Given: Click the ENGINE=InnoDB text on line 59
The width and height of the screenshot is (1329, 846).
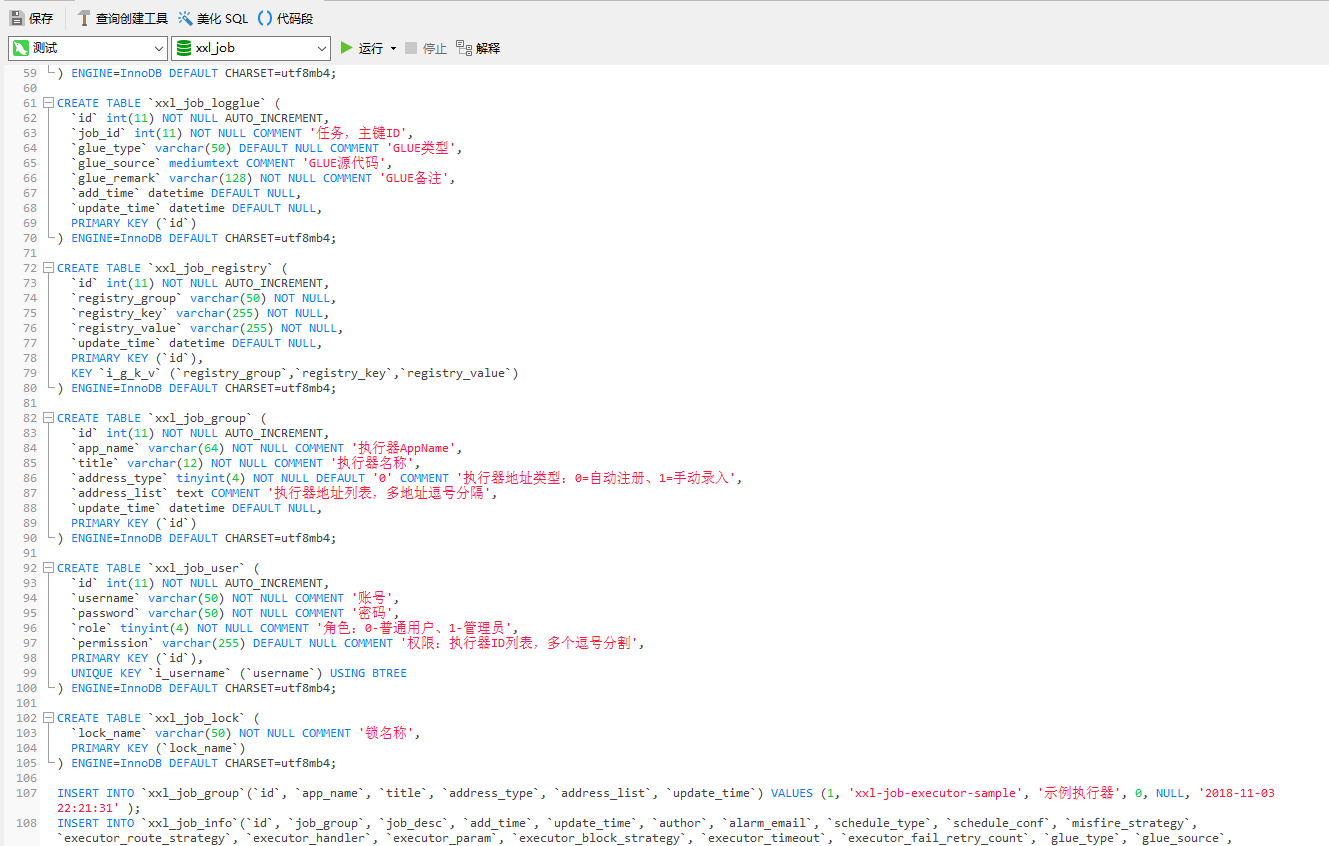Looking at the screenshot, I should (116, 73).
